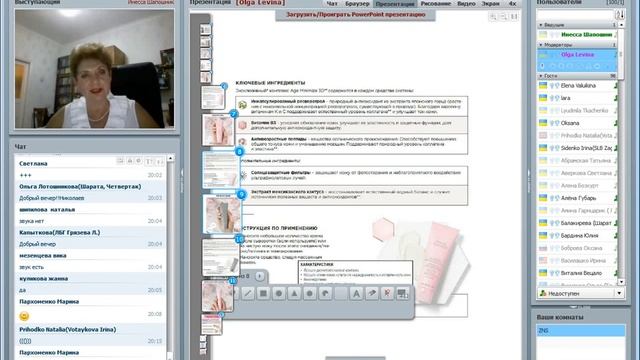Open slide thumbnail number 7

[x=218, y=130]
